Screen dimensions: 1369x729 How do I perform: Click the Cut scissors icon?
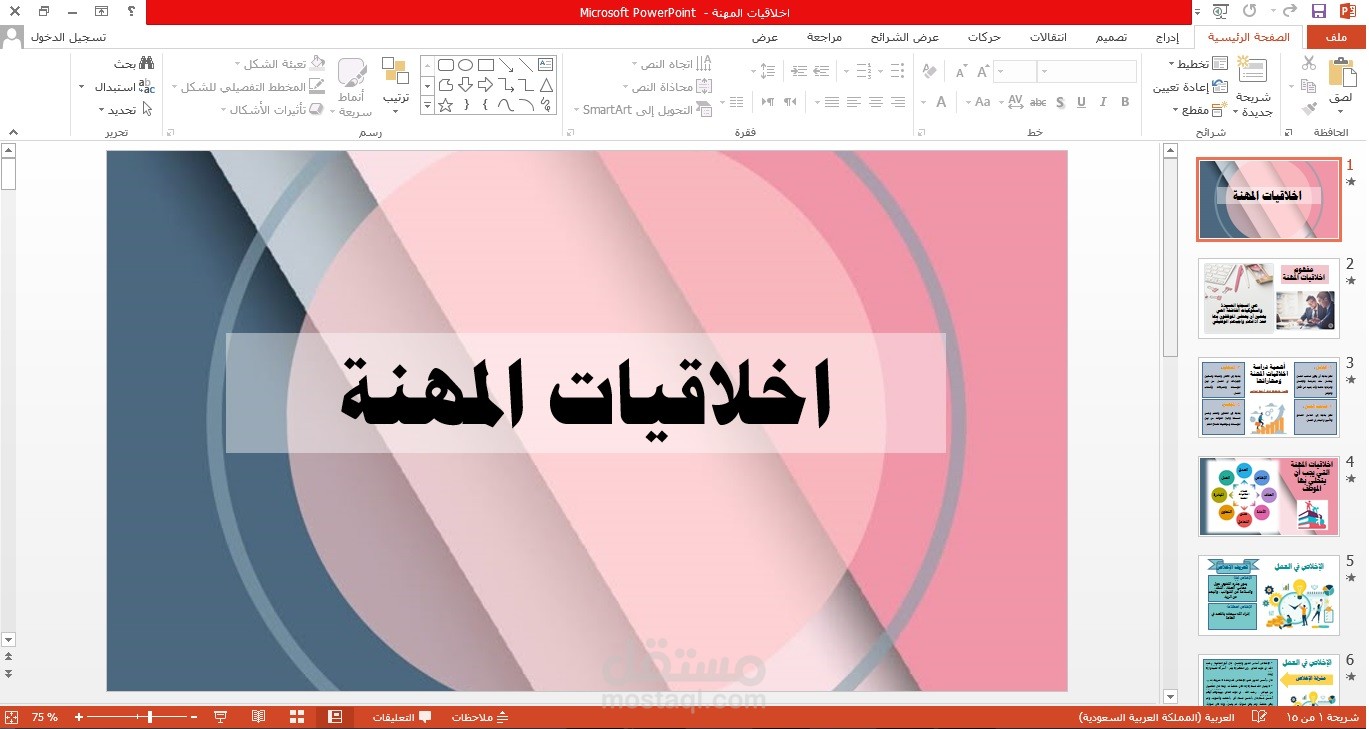click(1307, 62)
